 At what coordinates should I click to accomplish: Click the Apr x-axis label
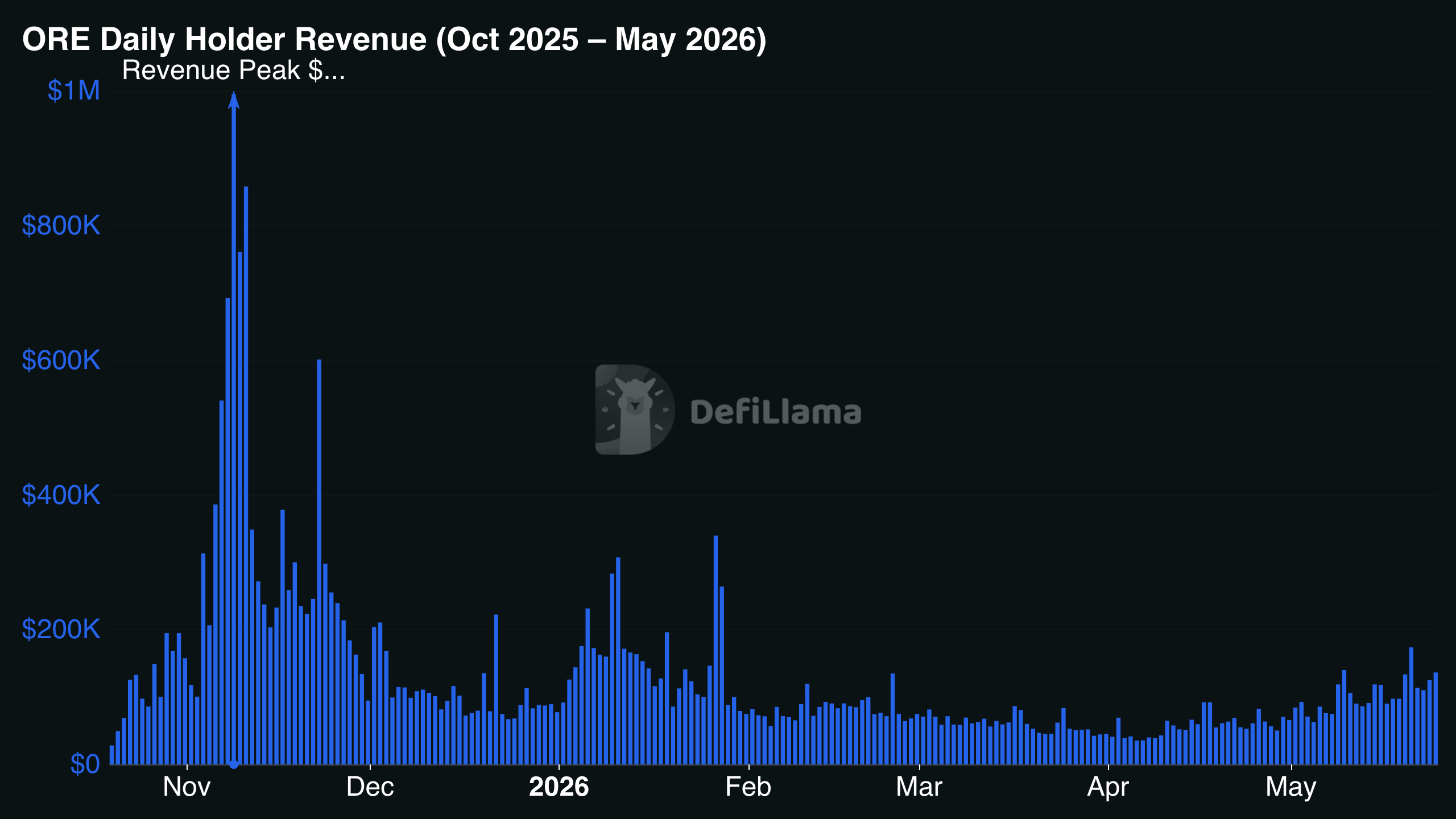coord(1108,788)
